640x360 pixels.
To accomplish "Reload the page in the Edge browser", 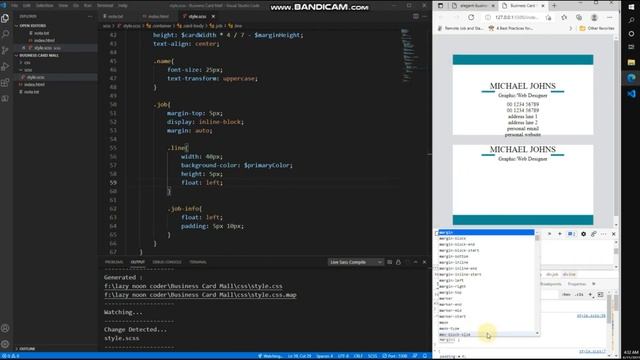I will tap(471, 18).
